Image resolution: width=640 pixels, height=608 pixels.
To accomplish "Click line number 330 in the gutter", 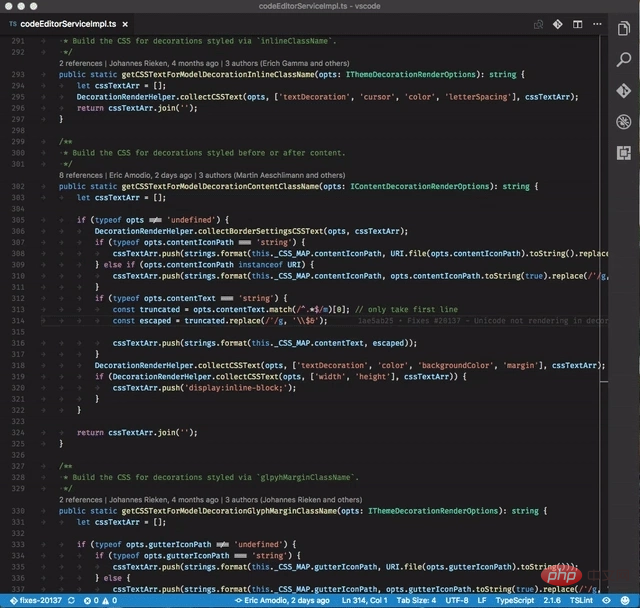I will [18, 511].
